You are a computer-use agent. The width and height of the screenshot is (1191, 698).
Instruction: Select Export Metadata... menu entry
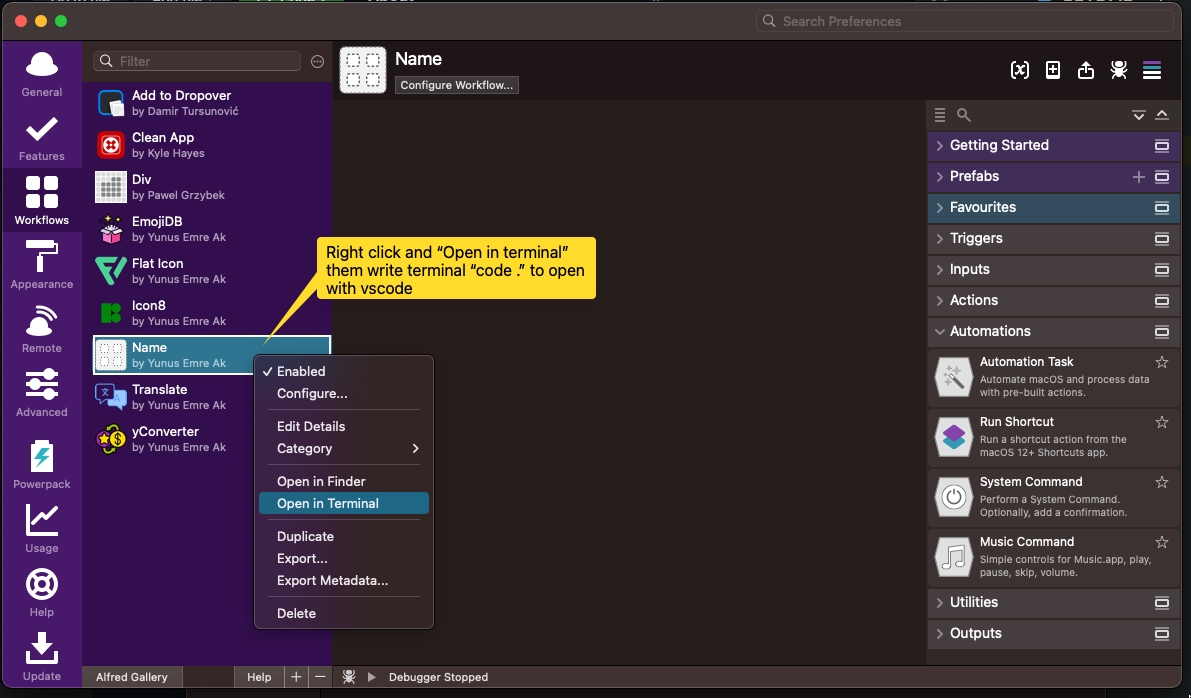pyautogui.click(x=332, y=580)
